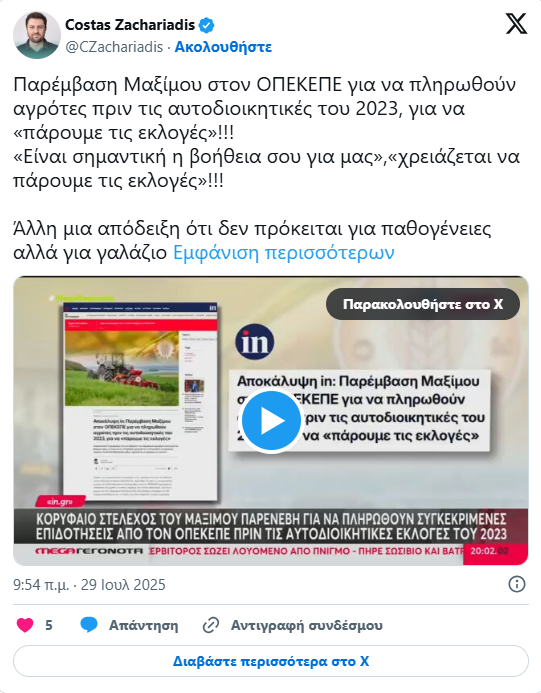This screenshot has height=693, width=541.
Task: Play the embedded video
Action: [x=271, y=421]
